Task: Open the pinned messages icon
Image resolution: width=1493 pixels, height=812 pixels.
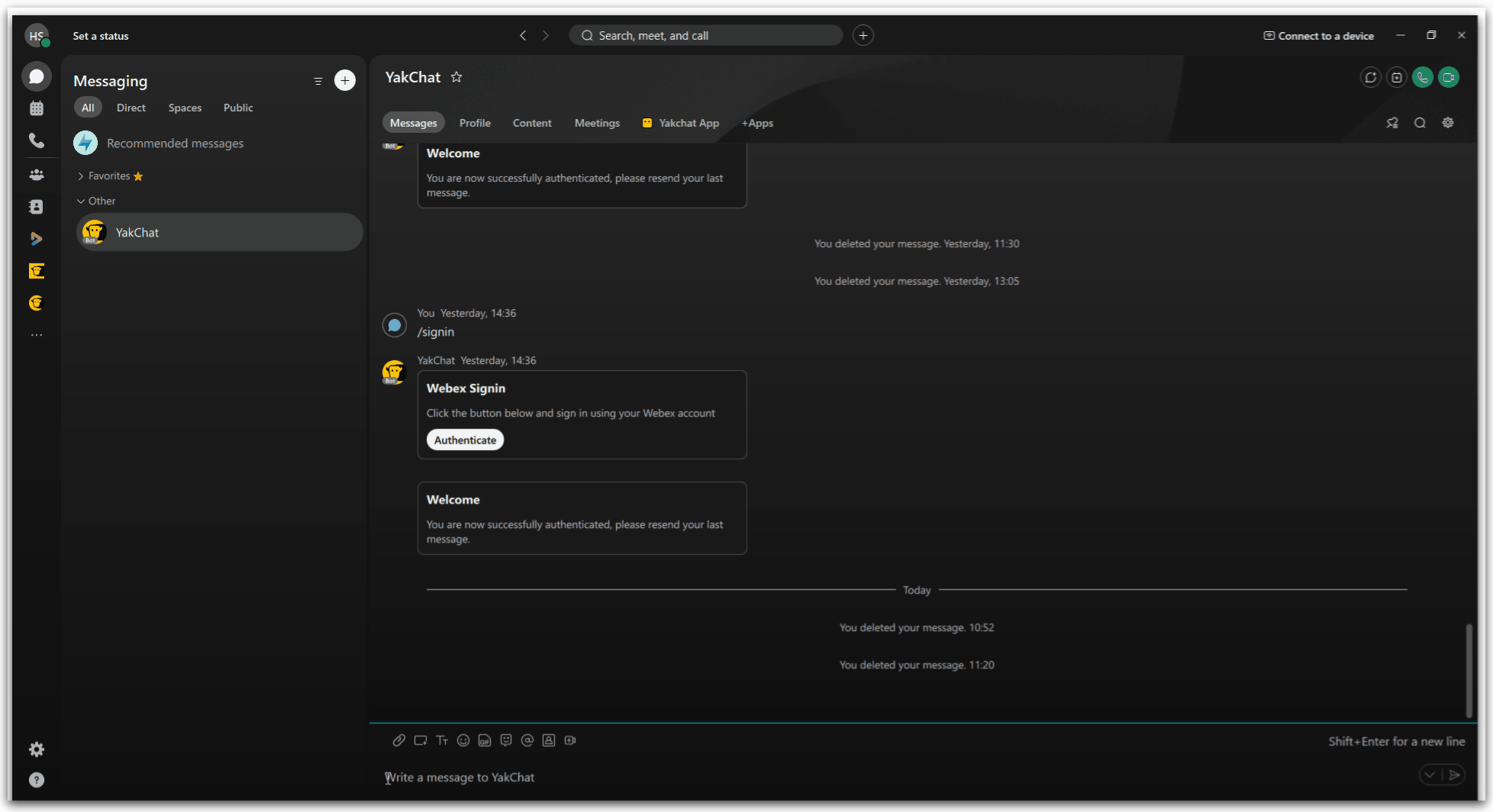Action: pyautogui.click(x=1392, y=123)
